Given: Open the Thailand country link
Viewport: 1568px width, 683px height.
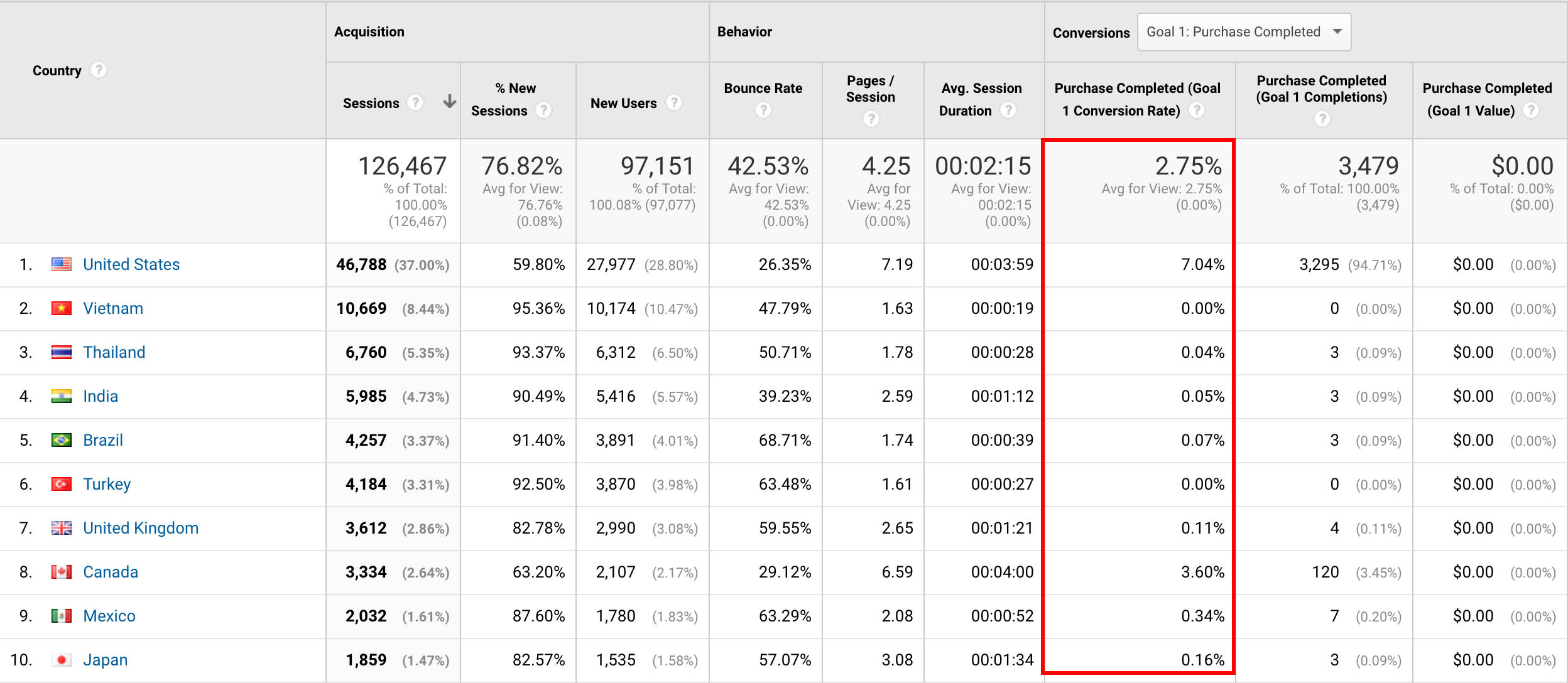Looking at the screenshot, I should (x=114, y=352).
